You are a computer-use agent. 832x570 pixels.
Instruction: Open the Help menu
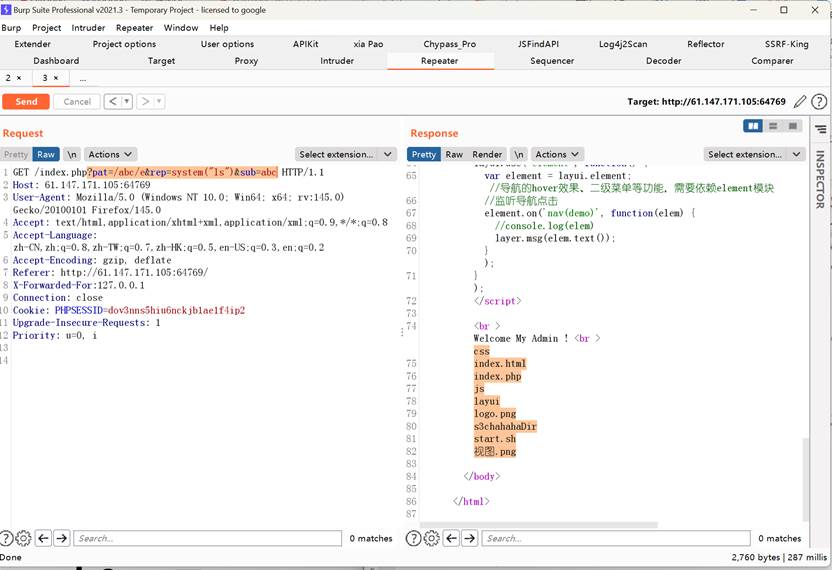coord(219,28)
